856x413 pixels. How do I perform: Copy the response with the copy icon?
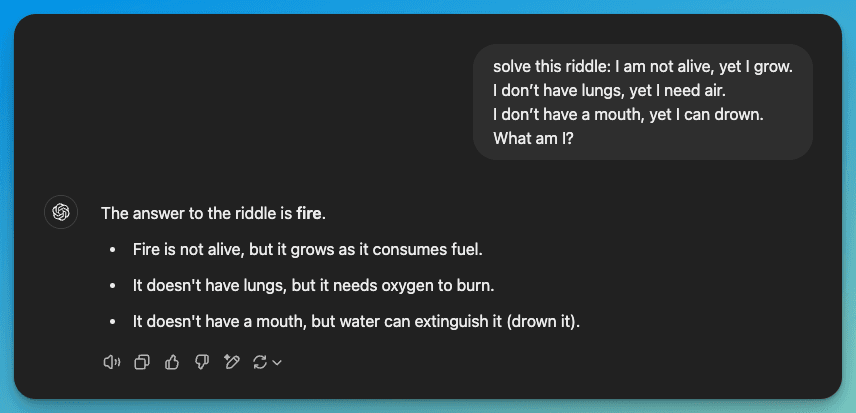tap(142, 362)
